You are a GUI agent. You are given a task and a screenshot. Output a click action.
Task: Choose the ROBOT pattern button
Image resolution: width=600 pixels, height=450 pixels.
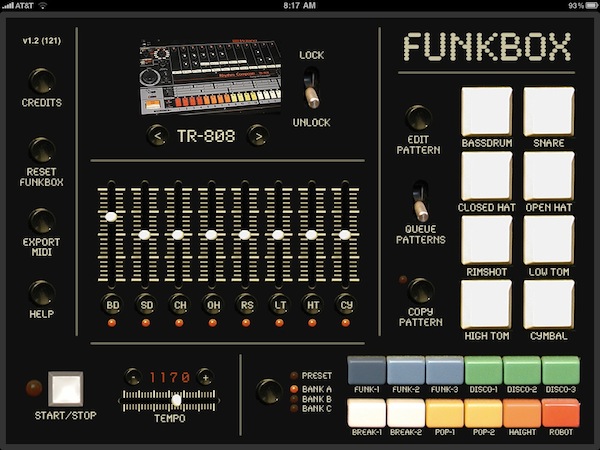pos(561,413)
